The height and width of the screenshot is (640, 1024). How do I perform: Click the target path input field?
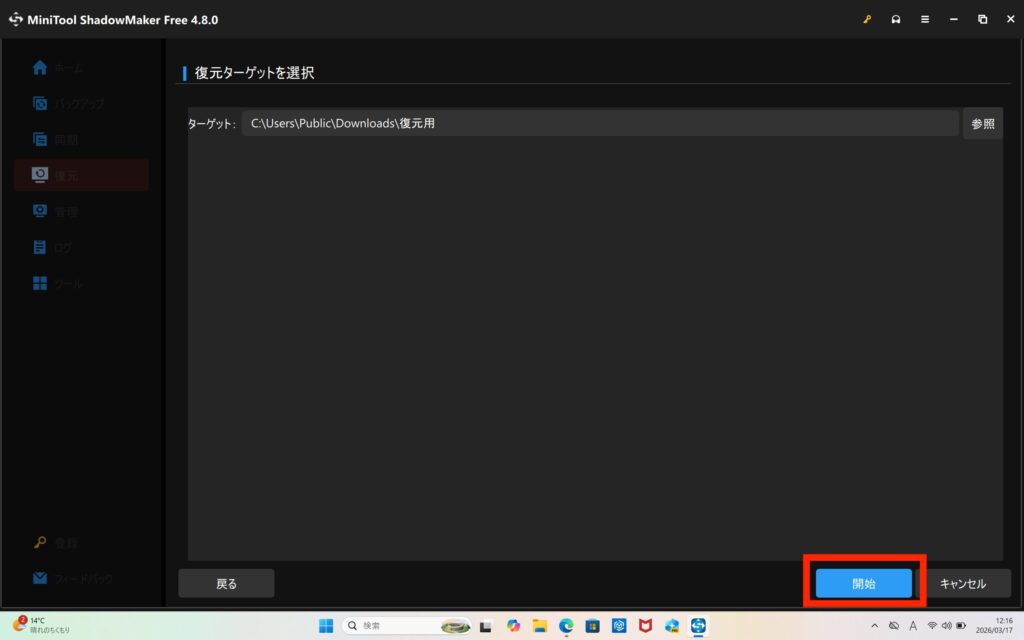600,124
